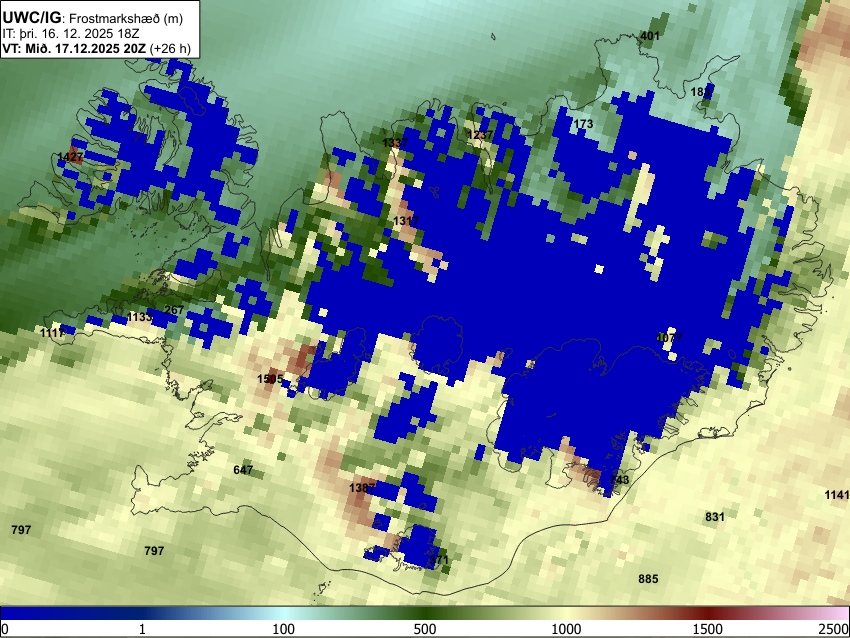
Task: Click the 1427 value in the Westfjords
Action: tap(70, 157)
